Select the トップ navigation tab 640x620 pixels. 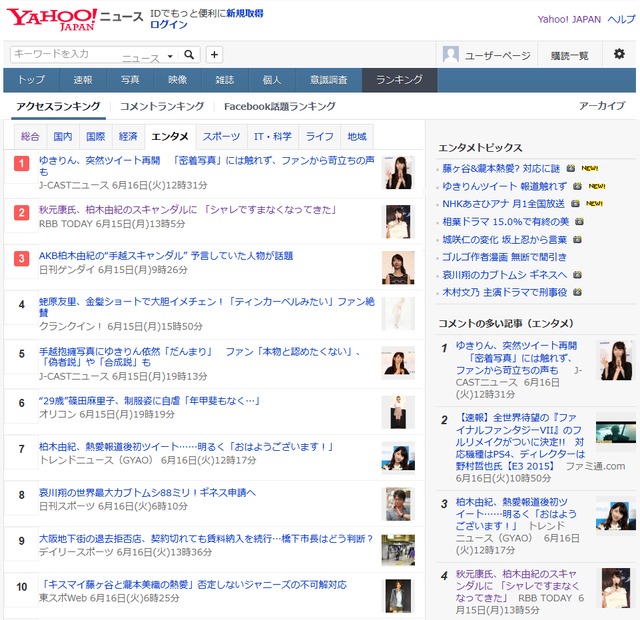[31, 80]
